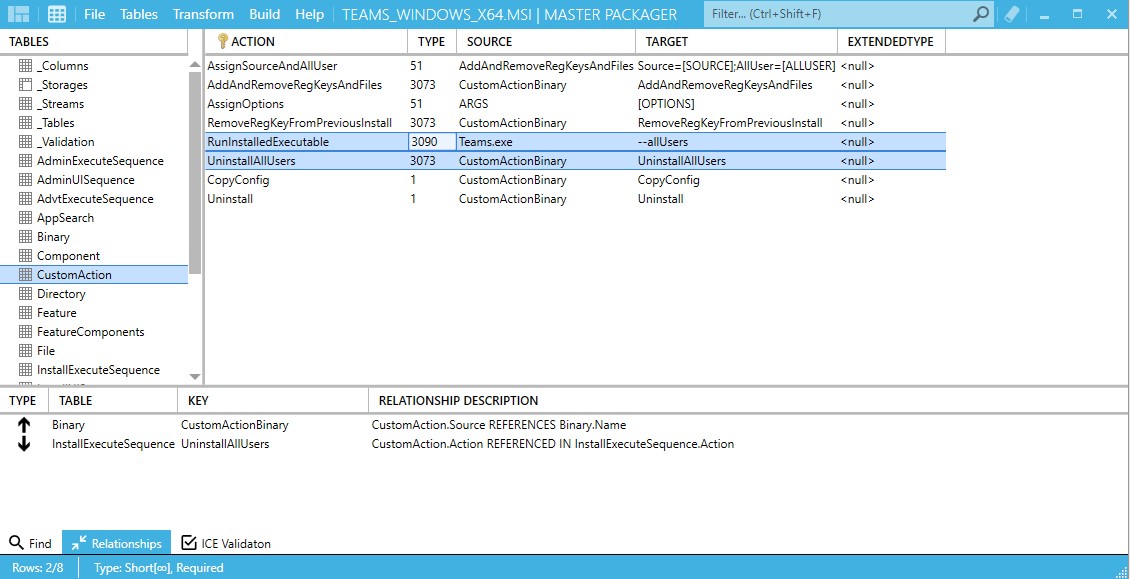The width and height of the screenshot is (1130, 579).
Task: Click CustomActionBinary key in relationships
Action: tap(235, 425)
